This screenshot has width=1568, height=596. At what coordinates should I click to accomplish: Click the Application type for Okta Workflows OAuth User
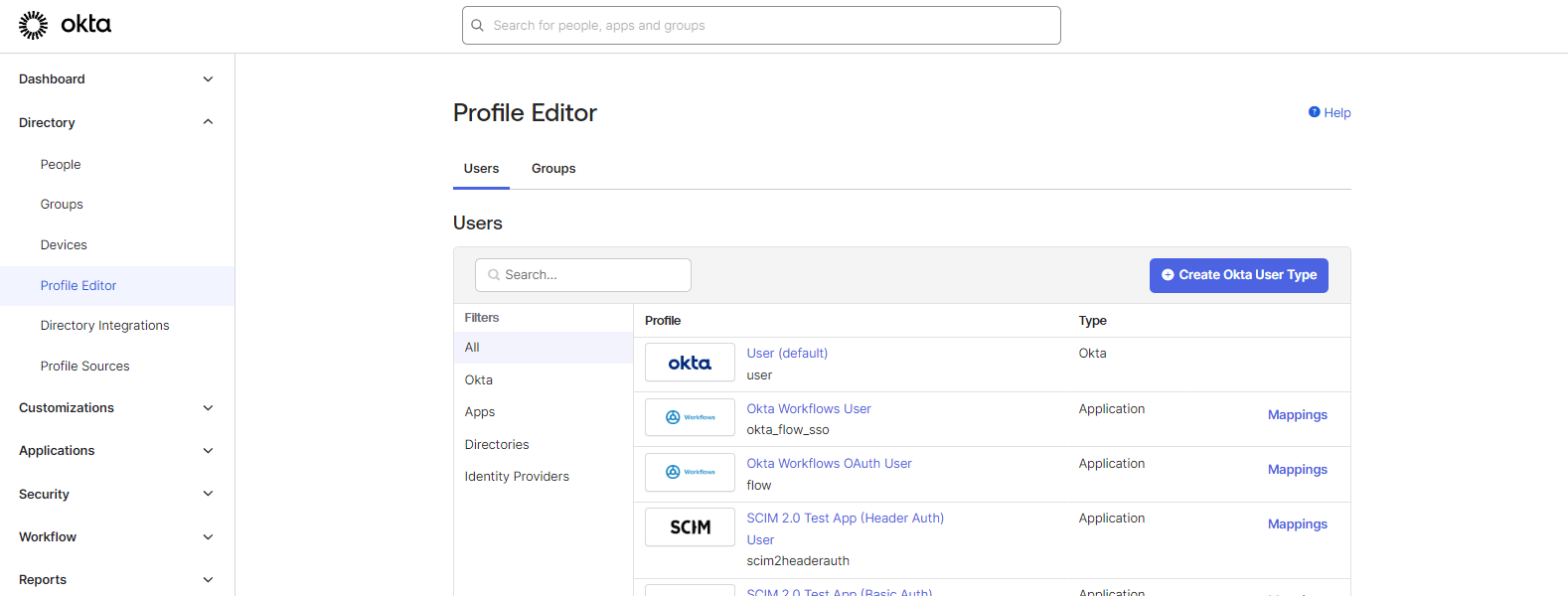click(x=1112, y=464)
